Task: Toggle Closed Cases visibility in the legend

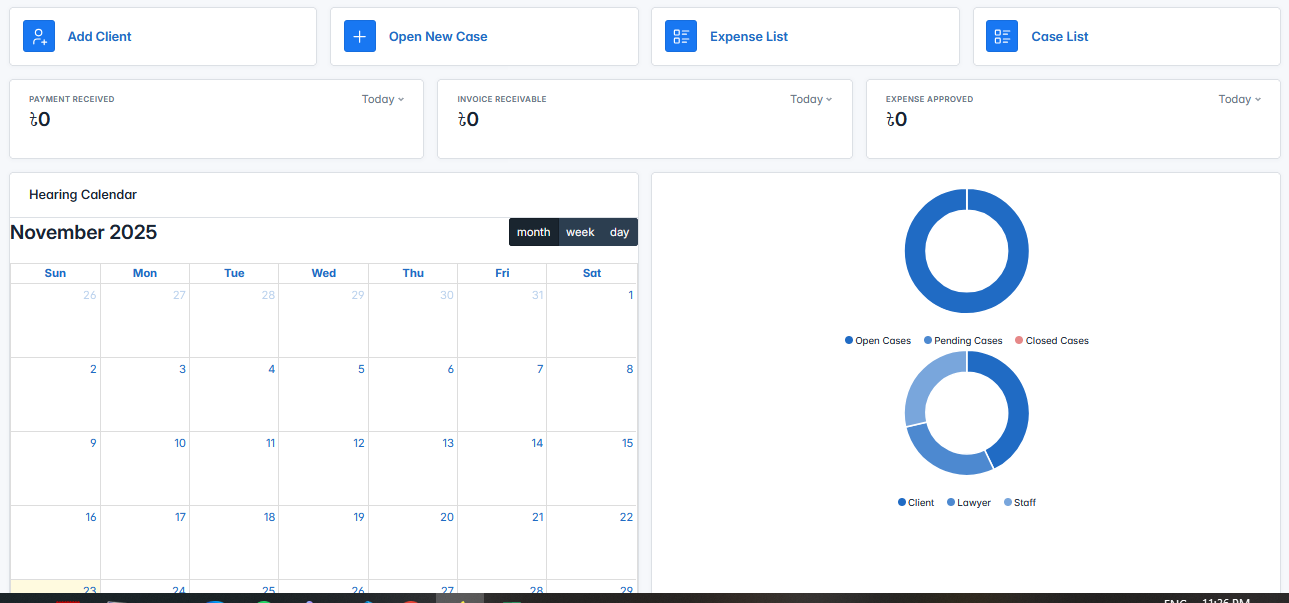Action: pos(1051,340)
